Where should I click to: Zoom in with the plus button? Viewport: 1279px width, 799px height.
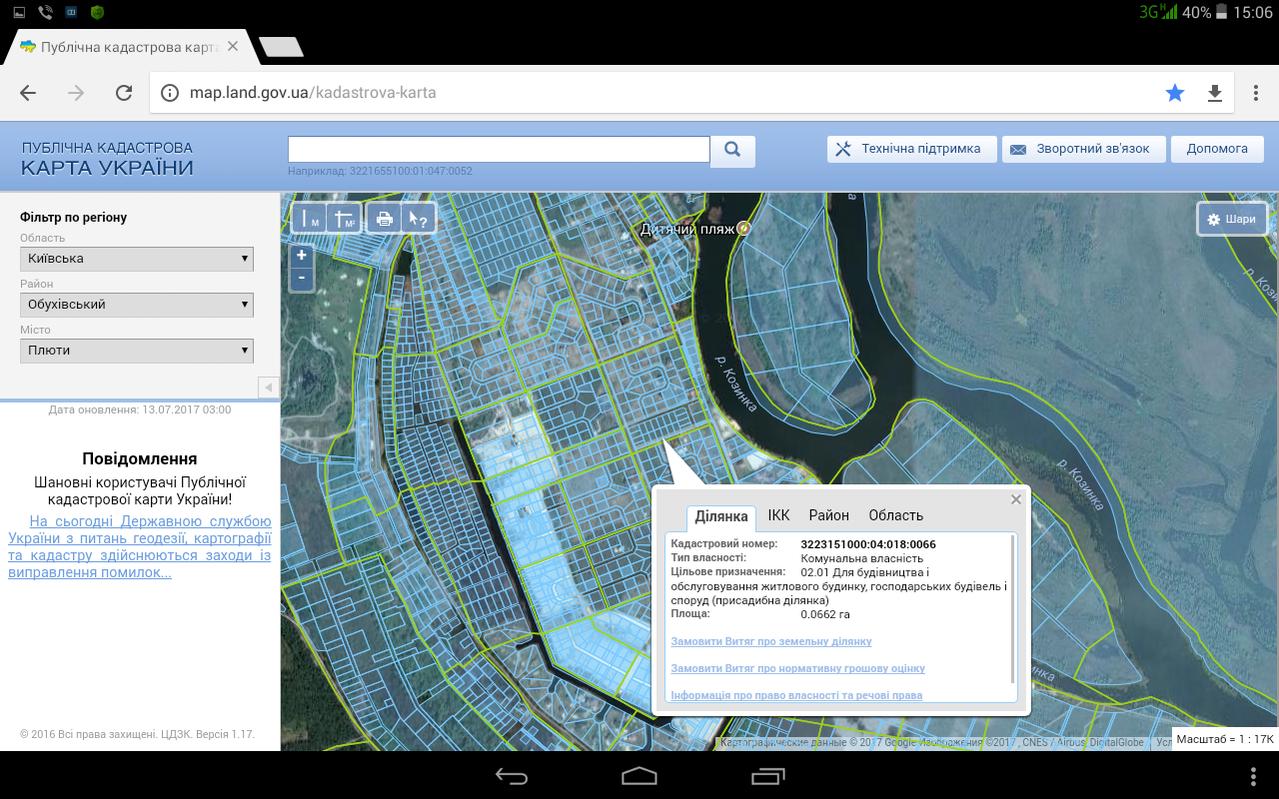tap(301, 255)
